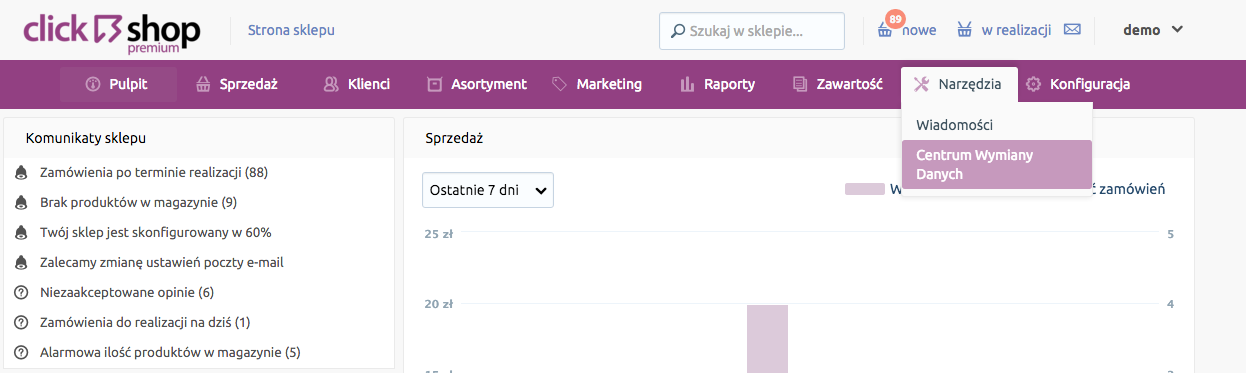Image resolution: width=1246 pixels, height=373 pixels.
Task: Click the basket icon for orders w realizacji
Action: pos(965,30)
